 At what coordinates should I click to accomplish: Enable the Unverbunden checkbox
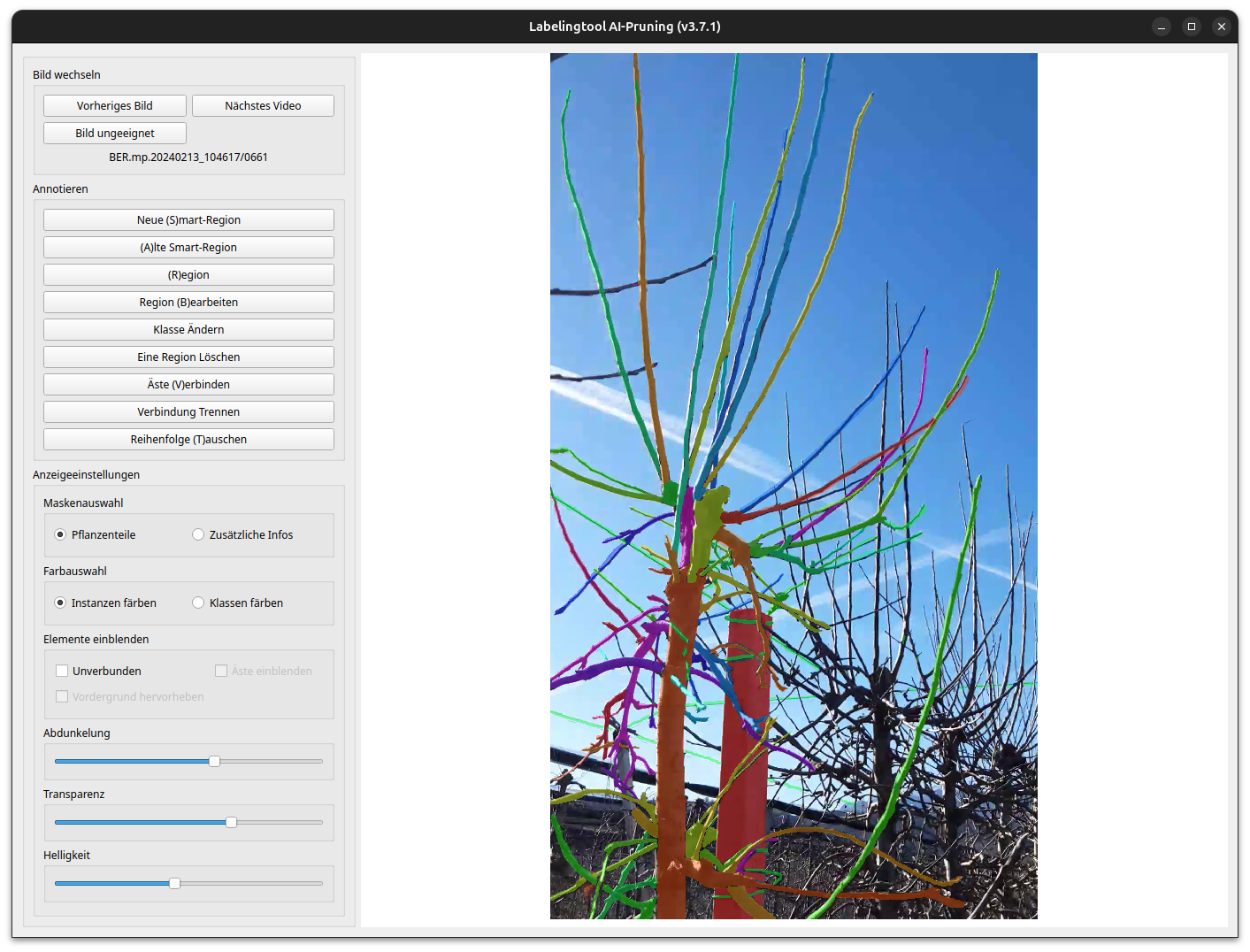pyautogui.click(x=63, y=672)
